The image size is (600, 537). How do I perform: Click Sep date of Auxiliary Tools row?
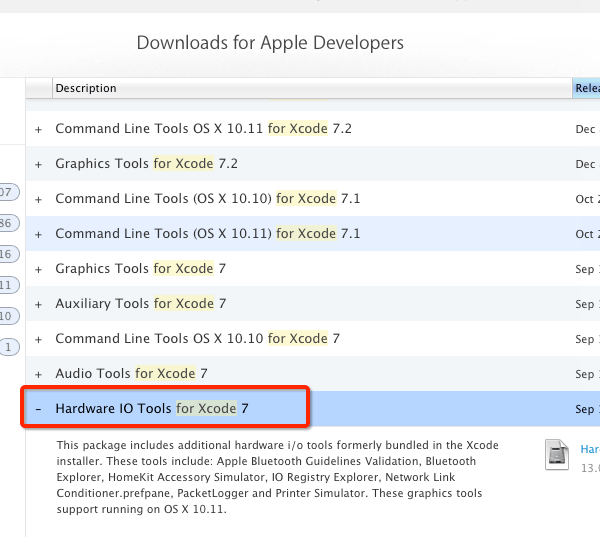click(587, 304)
